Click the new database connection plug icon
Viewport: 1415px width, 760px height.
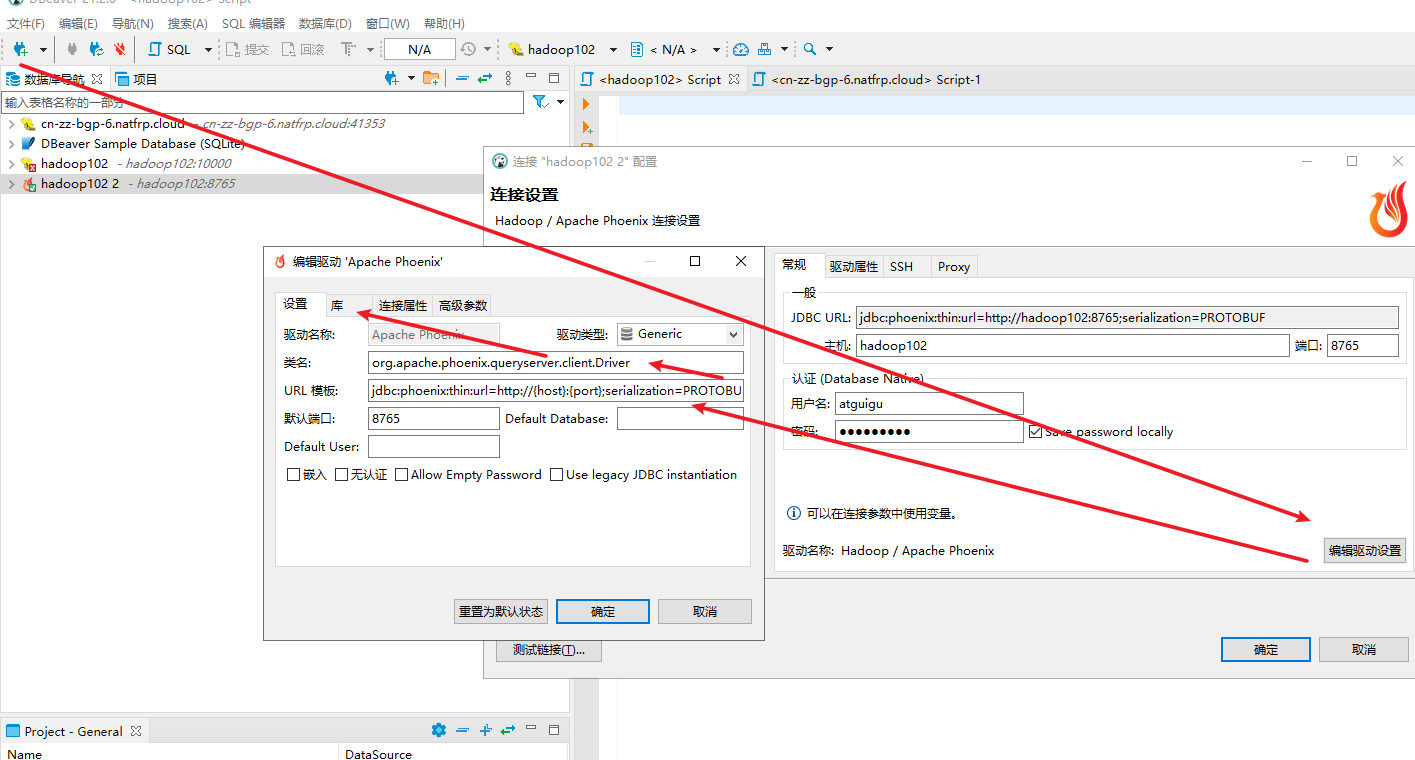[x=20, y=49]
